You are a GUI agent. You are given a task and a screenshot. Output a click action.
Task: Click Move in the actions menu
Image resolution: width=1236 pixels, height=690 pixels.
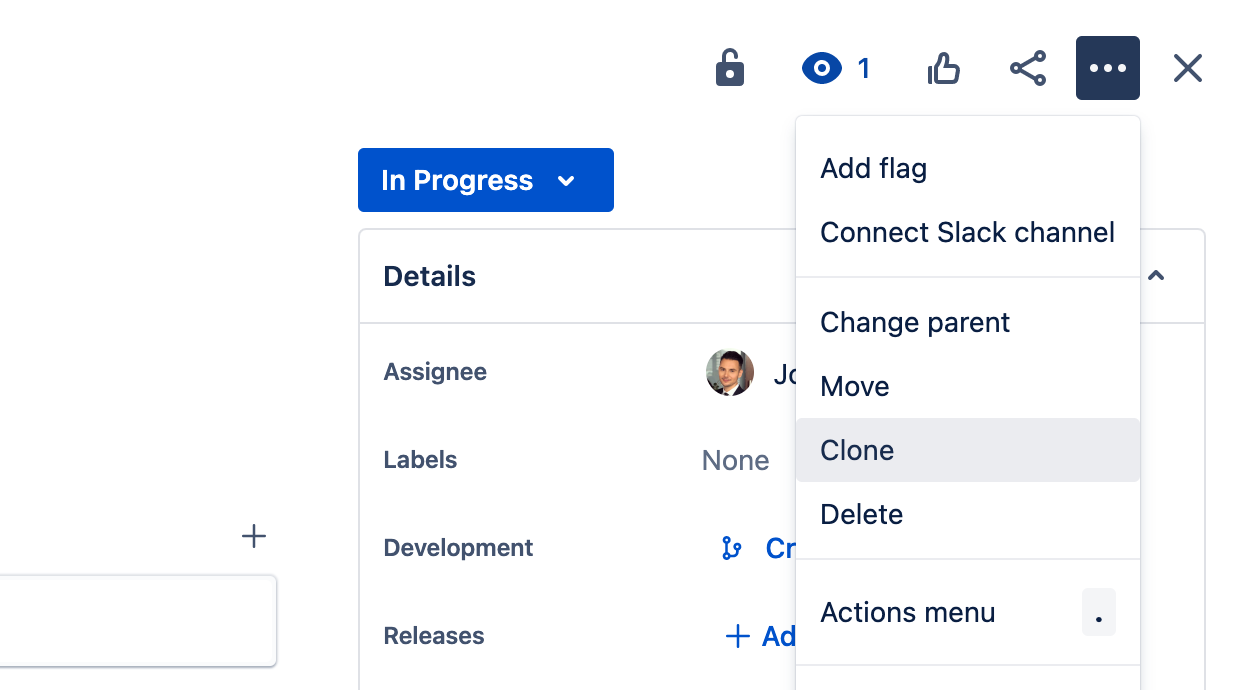click(x=854, y=386)
